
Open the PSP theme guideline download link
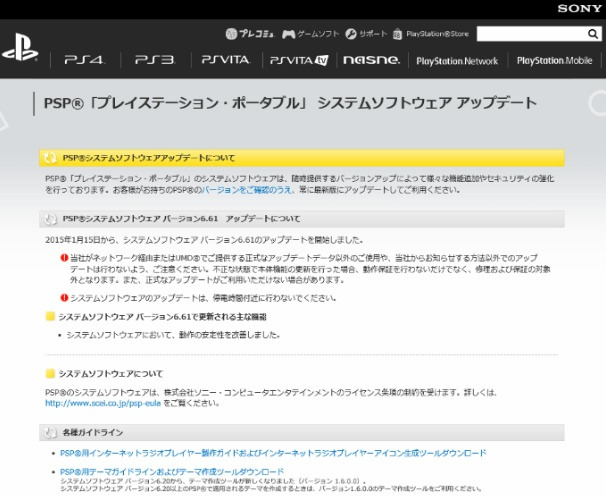pyautogui.click(x=172, y=471)
